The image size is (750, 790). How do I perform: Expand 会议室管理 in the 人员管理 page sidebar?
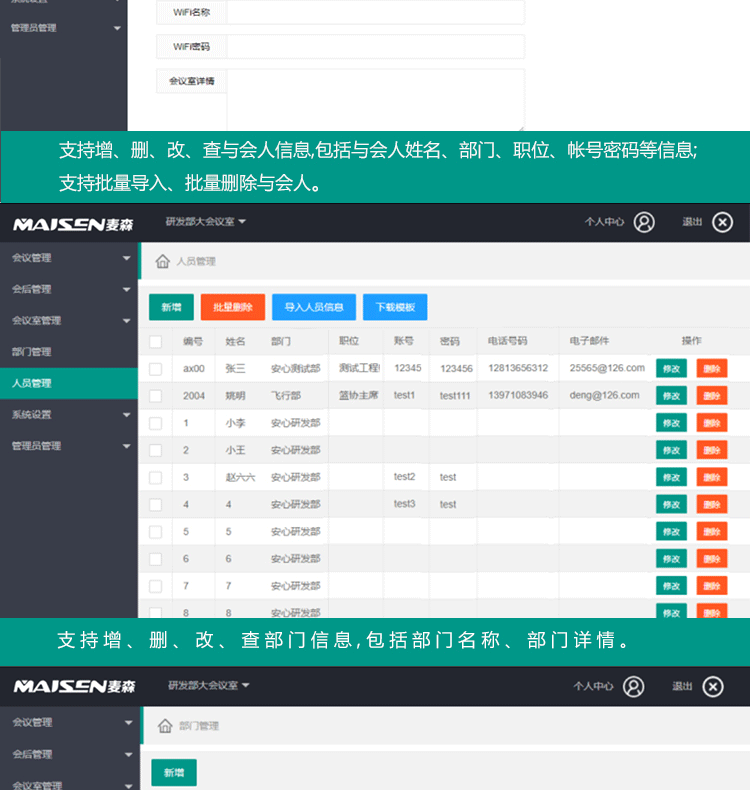68,321
